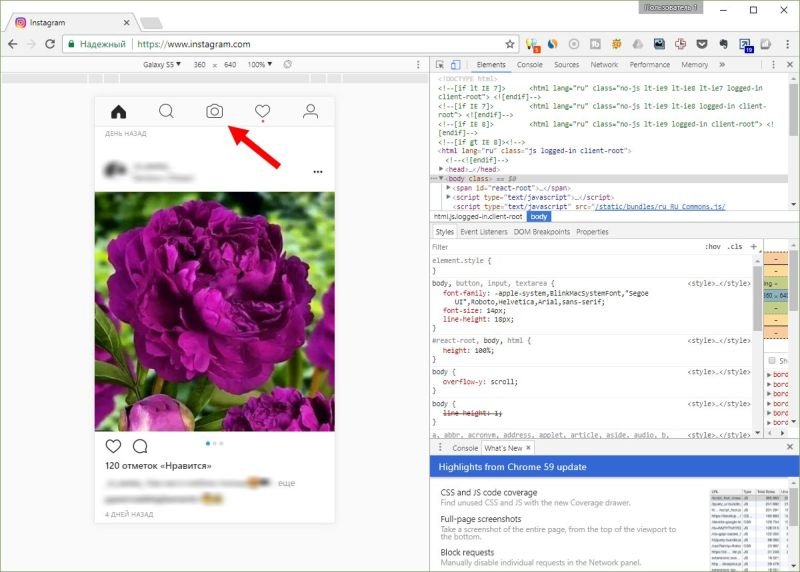Screen dimensions: 800x572
Task: Open console drawer three-dot menu
Action: coord(440,447)
